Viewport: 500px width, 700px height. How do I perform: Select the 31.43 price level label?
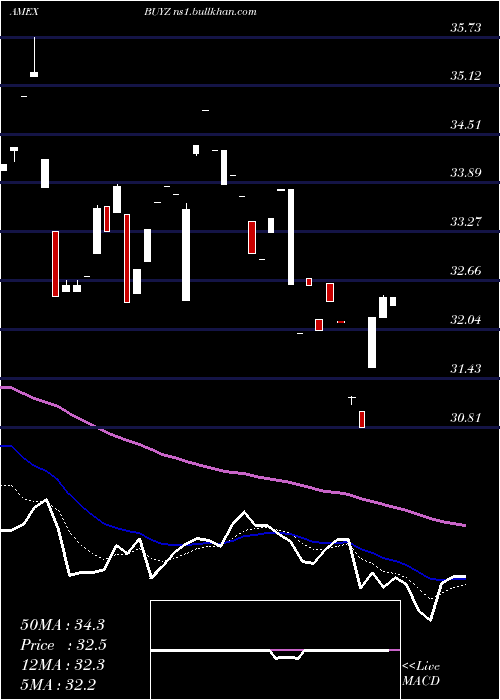coord(466,369)
